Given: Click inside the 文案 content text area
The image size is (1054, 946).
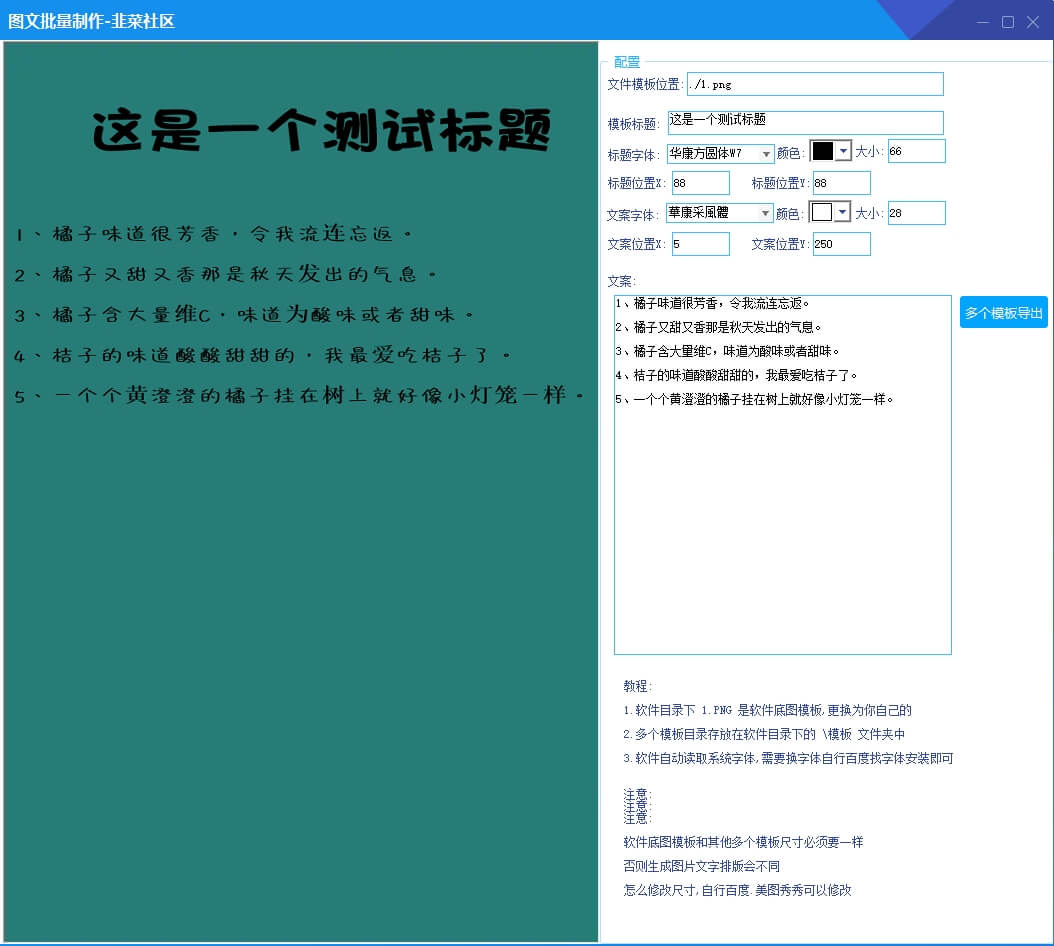Looking at the screenshot, I should click(782, 470).
